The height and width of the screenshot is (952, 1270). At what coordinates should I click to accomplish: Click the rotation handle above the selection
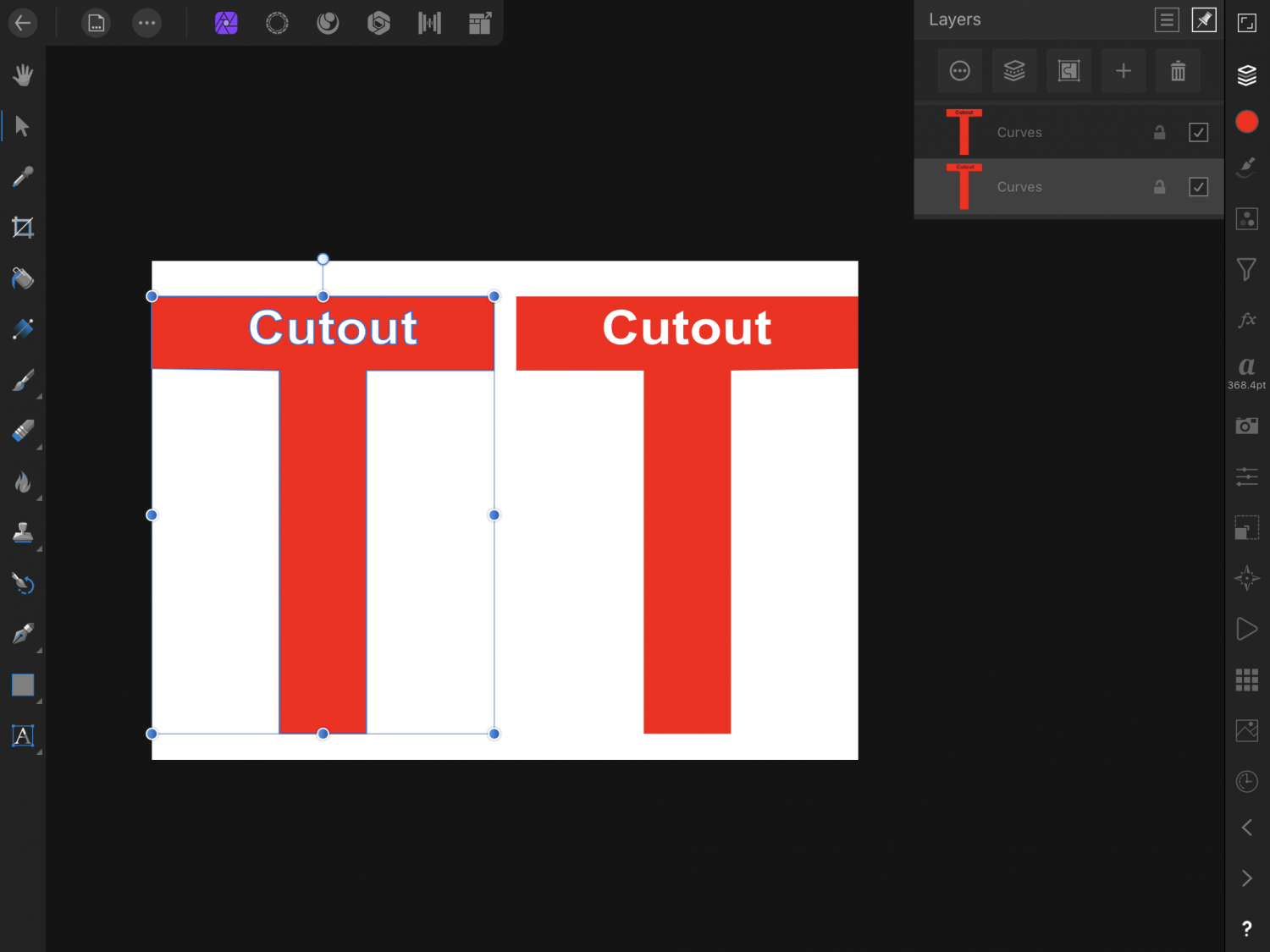click(x=323, y=259)
